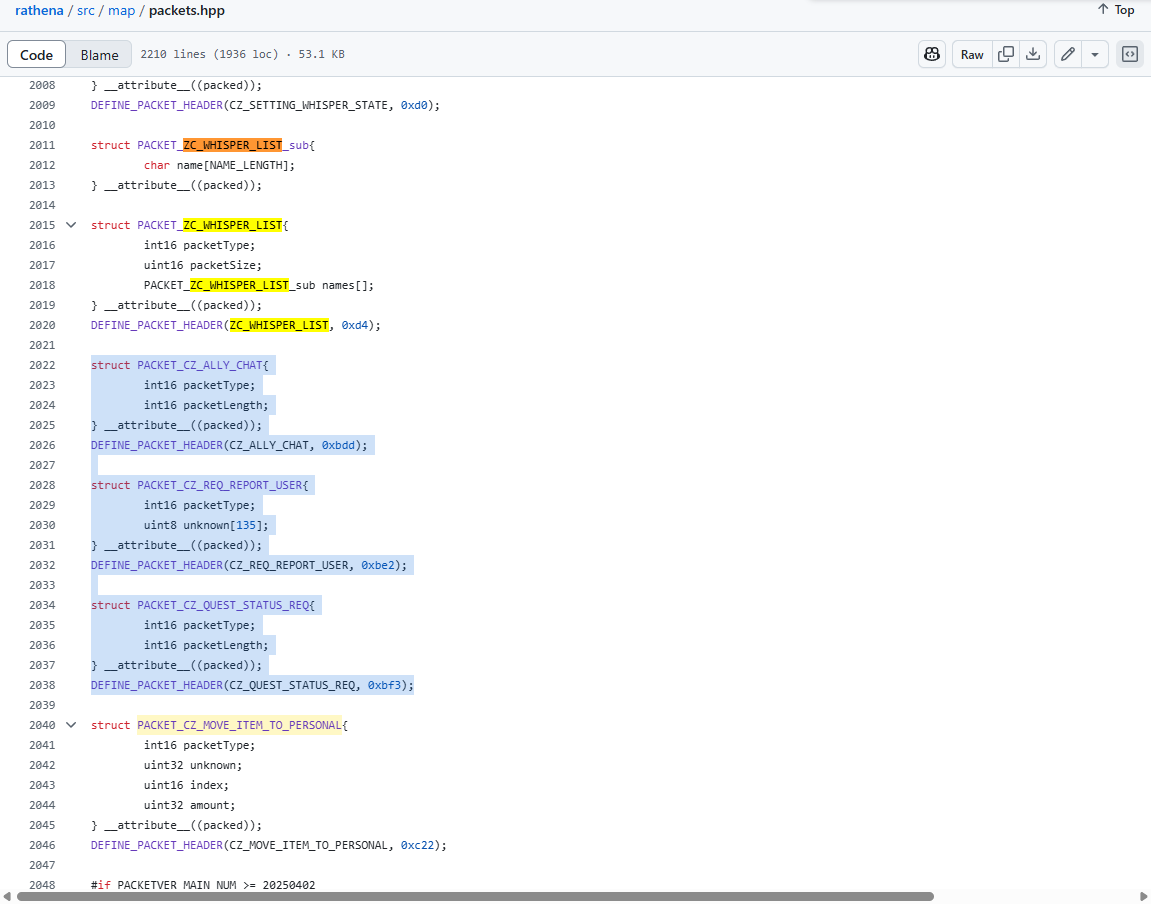Copy raw file contents icon

pyautogui.click(x=1006, y=54)
